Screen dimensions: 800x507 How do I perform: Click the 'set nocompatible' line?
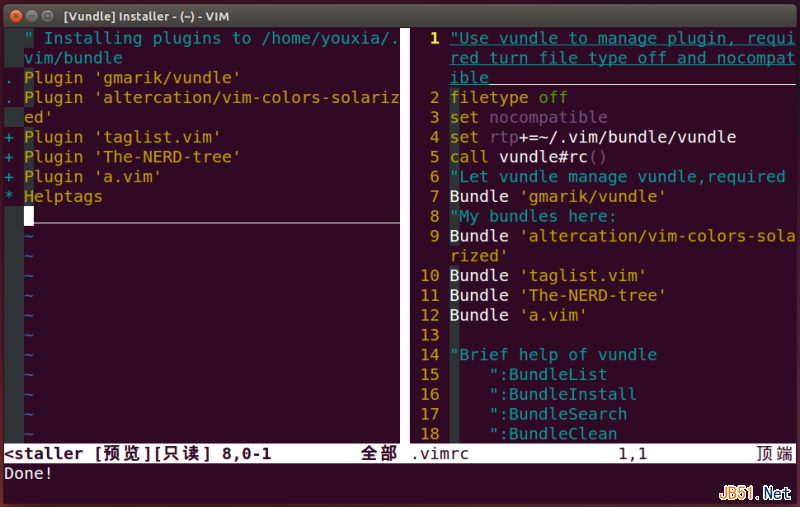coord(529,117)
